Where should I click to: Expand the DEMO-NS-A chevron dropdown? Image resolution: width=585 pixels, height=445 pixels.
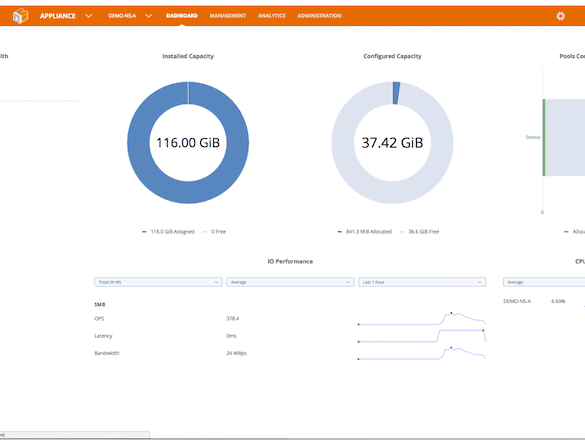[148, 16]
